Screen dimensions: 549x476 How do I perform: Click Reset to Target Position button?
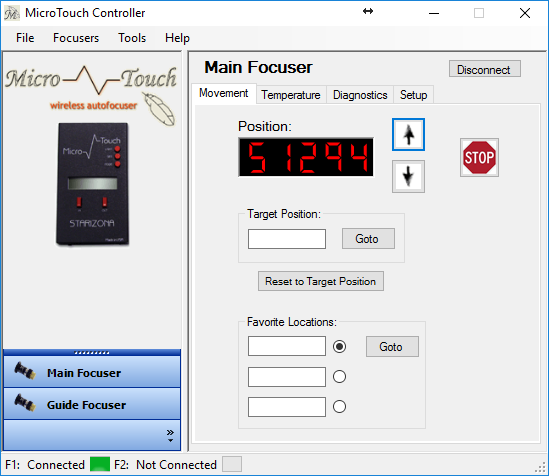point(321,281)
